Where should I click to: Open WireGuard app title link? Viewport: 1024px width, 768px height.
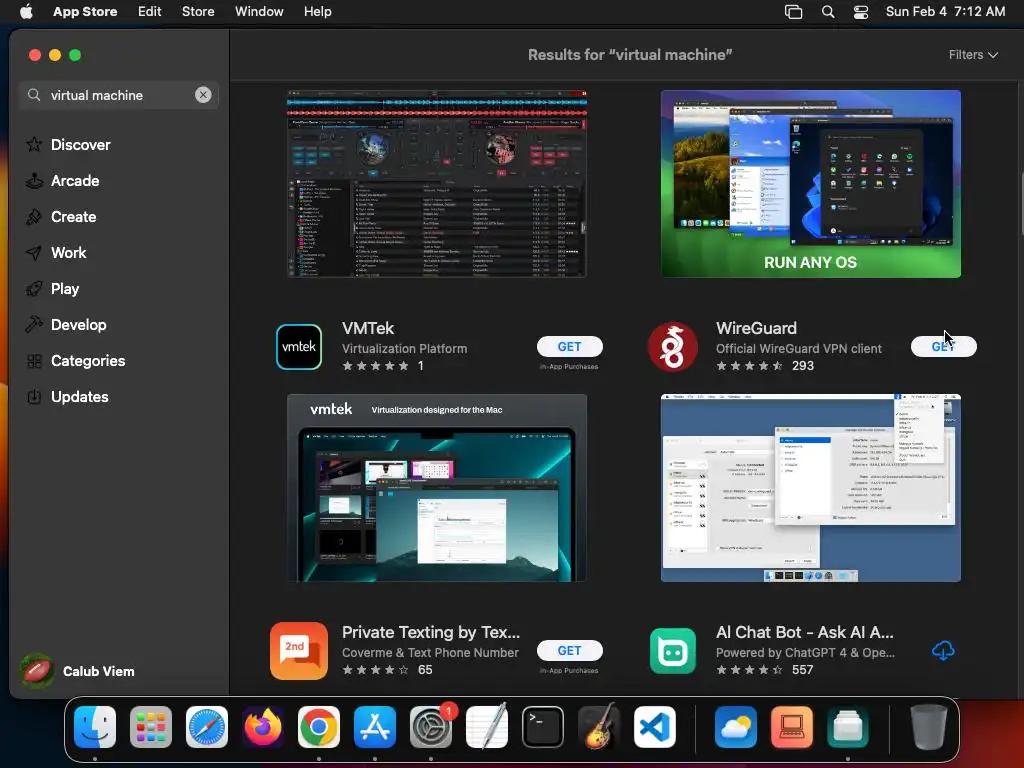pos(756,328)
